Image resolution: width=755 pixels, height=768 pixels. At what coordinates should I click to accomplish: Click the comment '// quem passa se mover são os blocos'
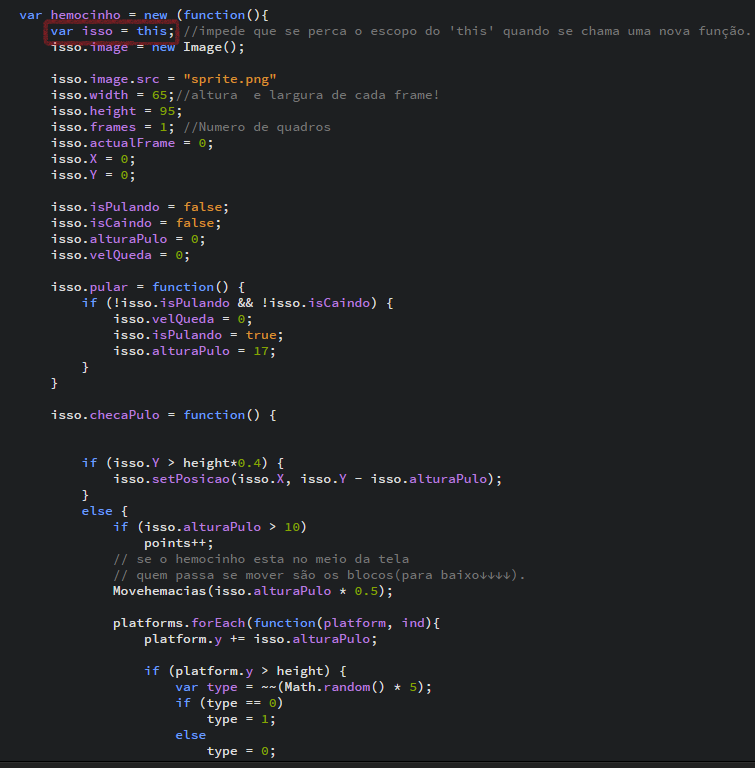click(319, 575)
